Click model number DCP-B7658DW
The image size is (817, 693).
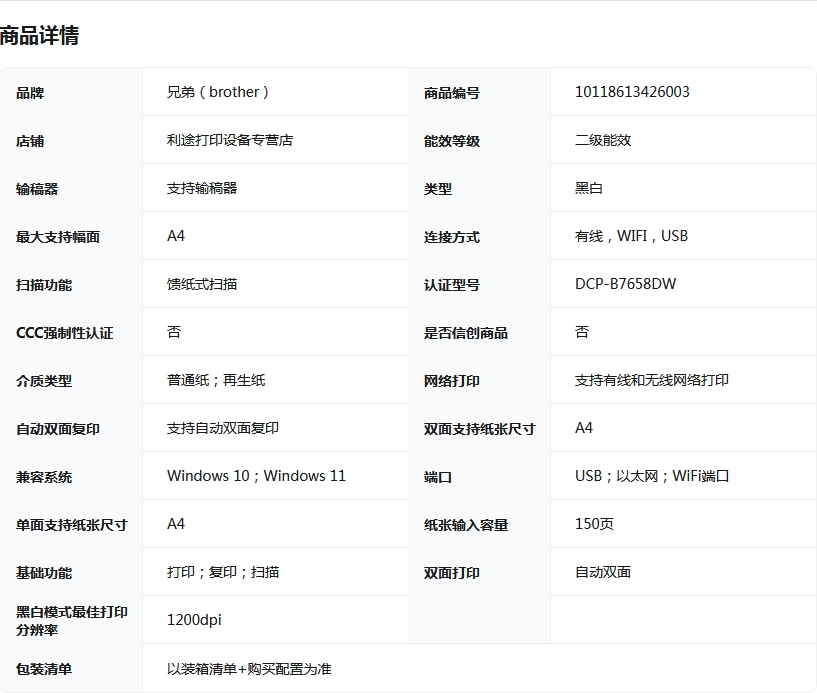[x=625, y=284]
